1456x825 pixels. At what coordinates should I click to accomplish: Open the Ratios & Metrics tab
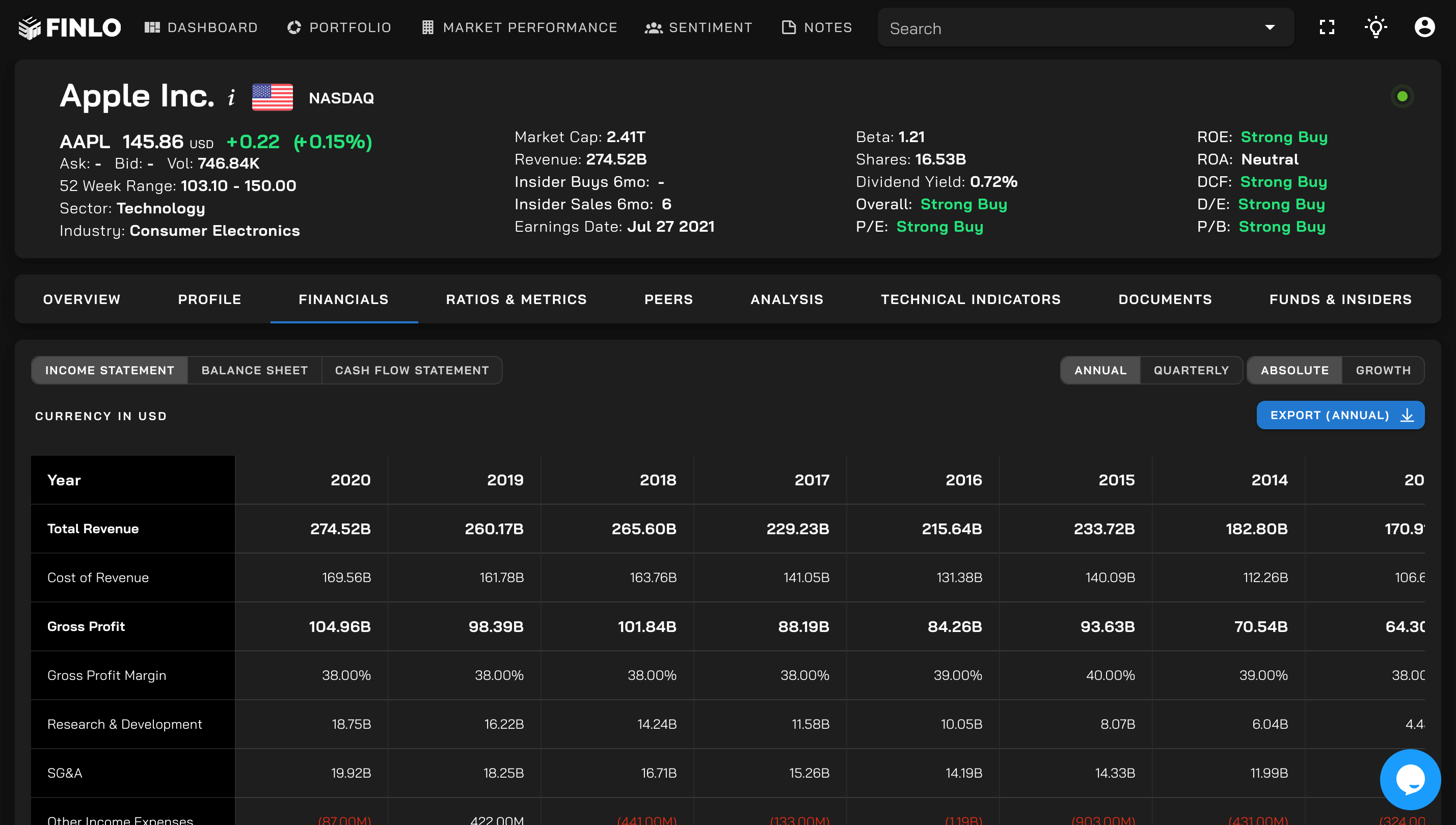click(516, 299)
